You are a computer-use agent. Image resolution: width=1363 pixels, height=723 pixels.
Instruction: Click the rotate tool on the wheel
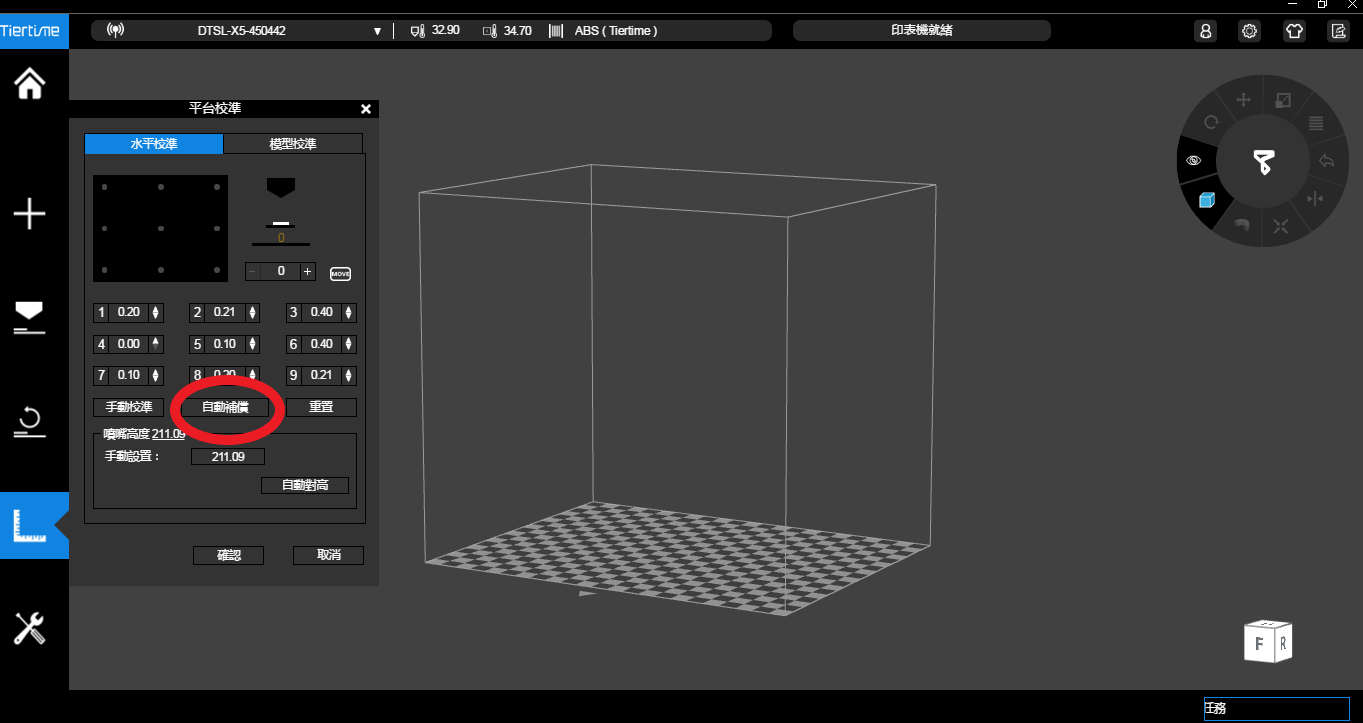(x=1211, y=122)
